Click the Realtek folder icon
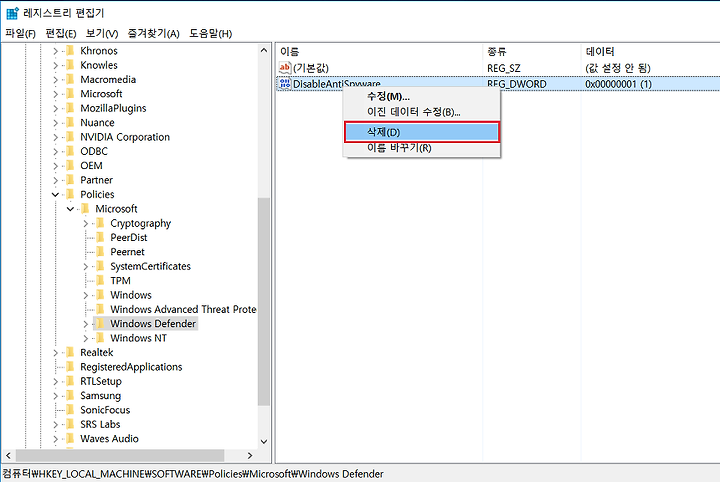This screenshot has width=720, height=482. point(70,352)
